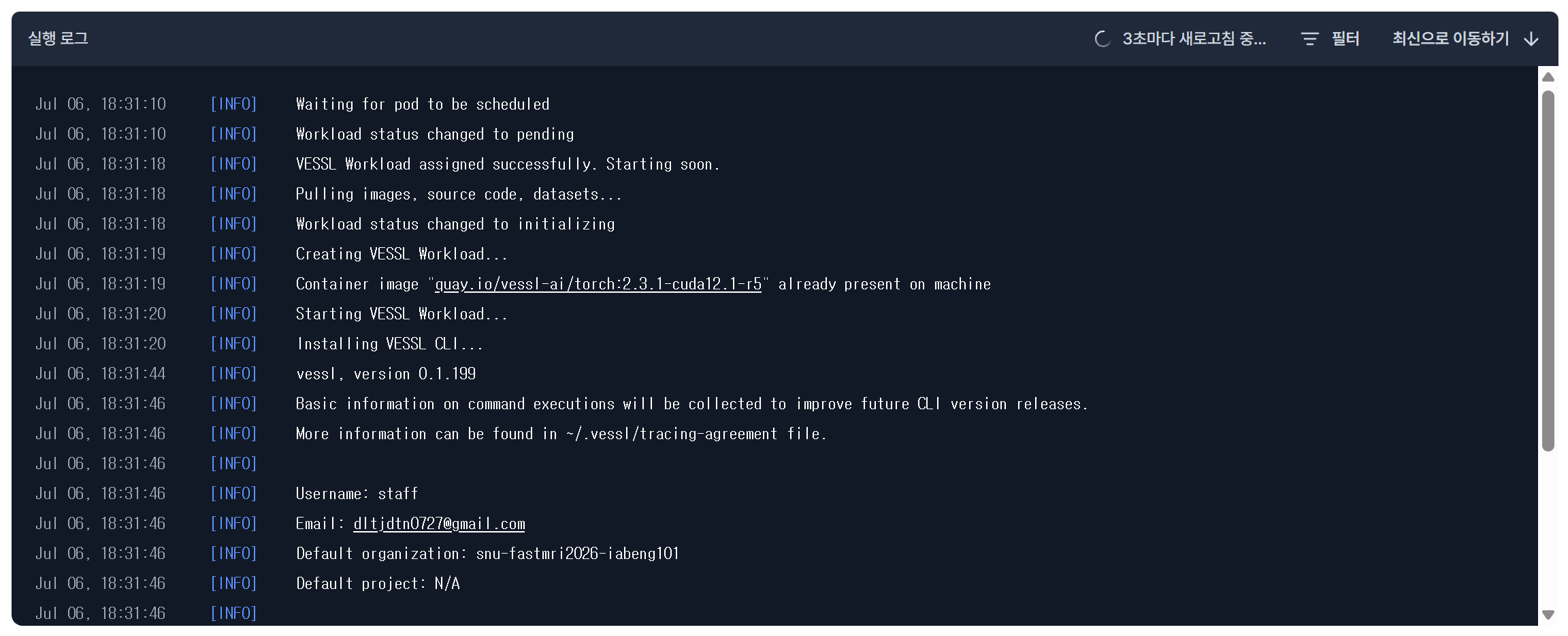The width and height of the screenshot is (1568, 636).
Task: Select the 필터 button label
Action: pos(1345,39)
